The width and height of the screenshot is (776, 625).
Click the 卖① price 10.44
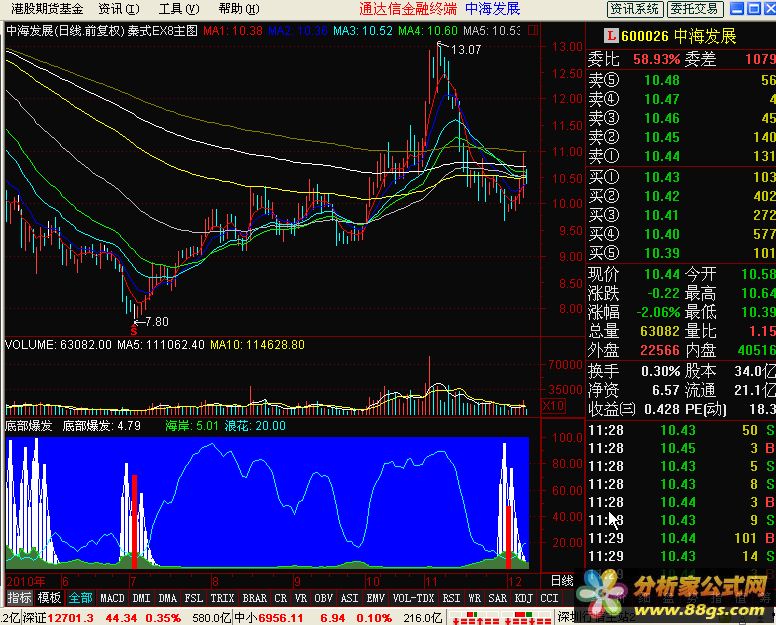click(x=662, y=156)
